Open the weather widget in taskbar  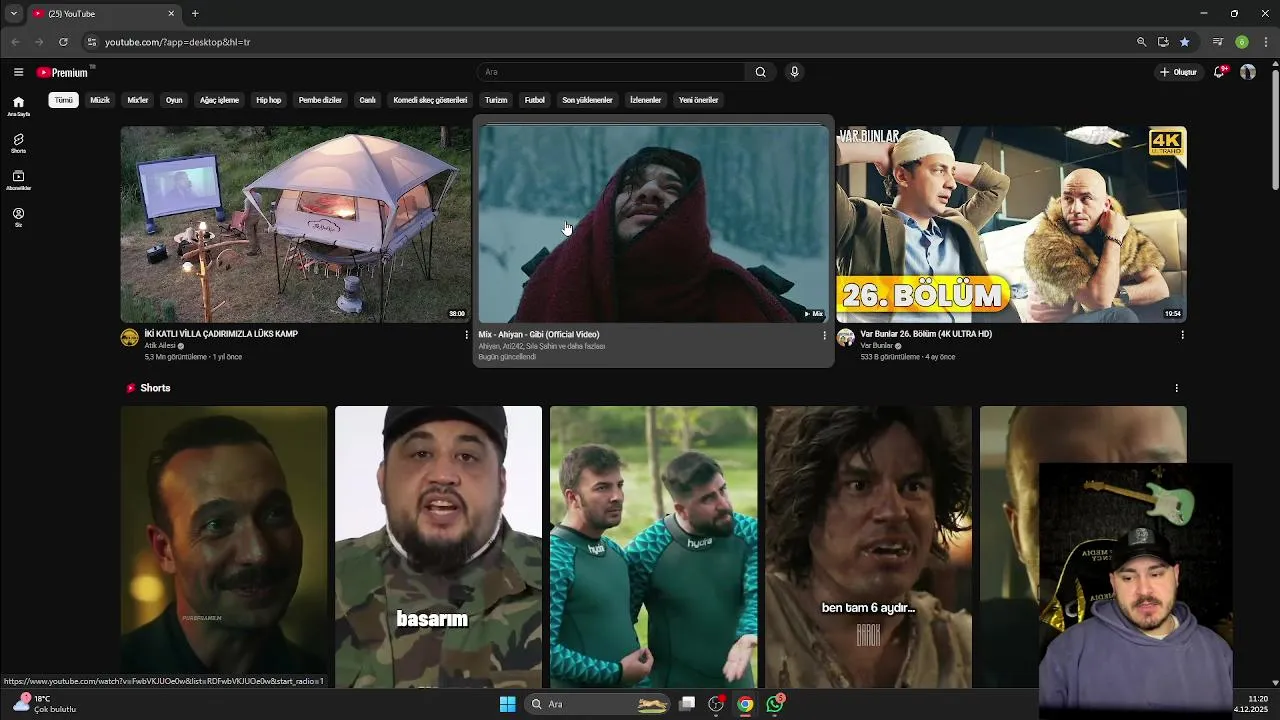coord(45,704)
